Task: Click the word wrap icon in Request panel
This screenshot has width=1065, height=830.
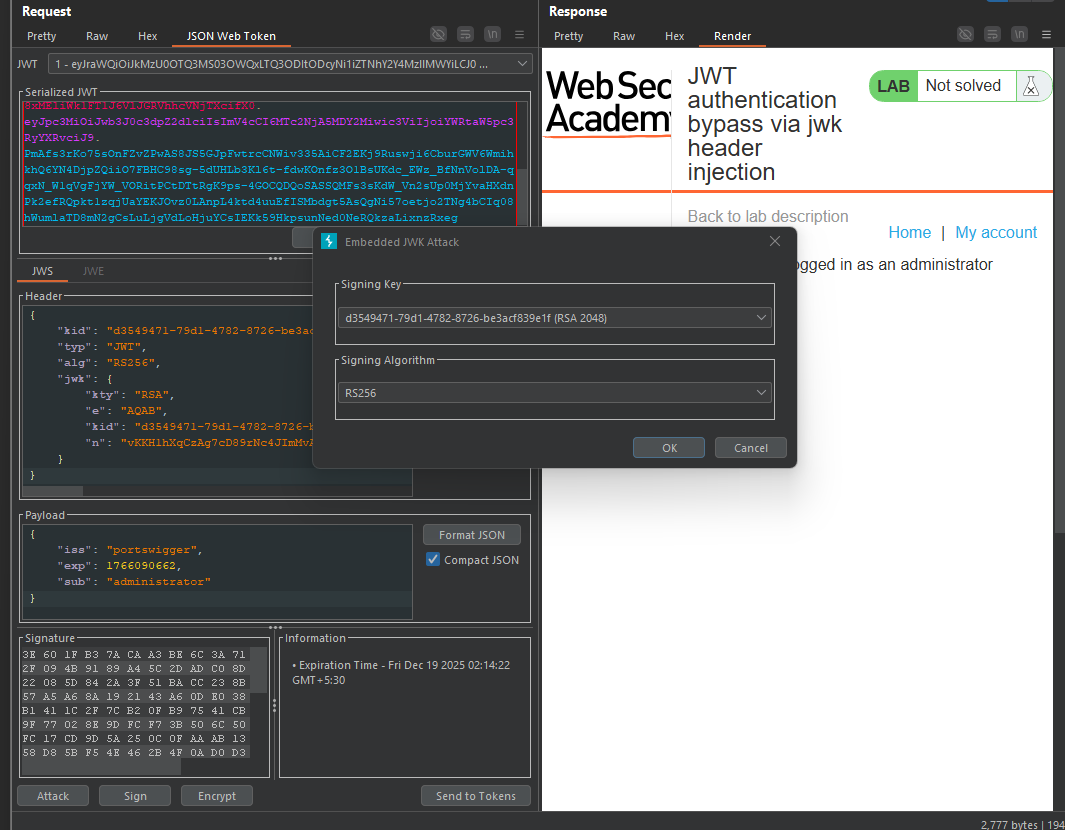Action: coord(465,34)
